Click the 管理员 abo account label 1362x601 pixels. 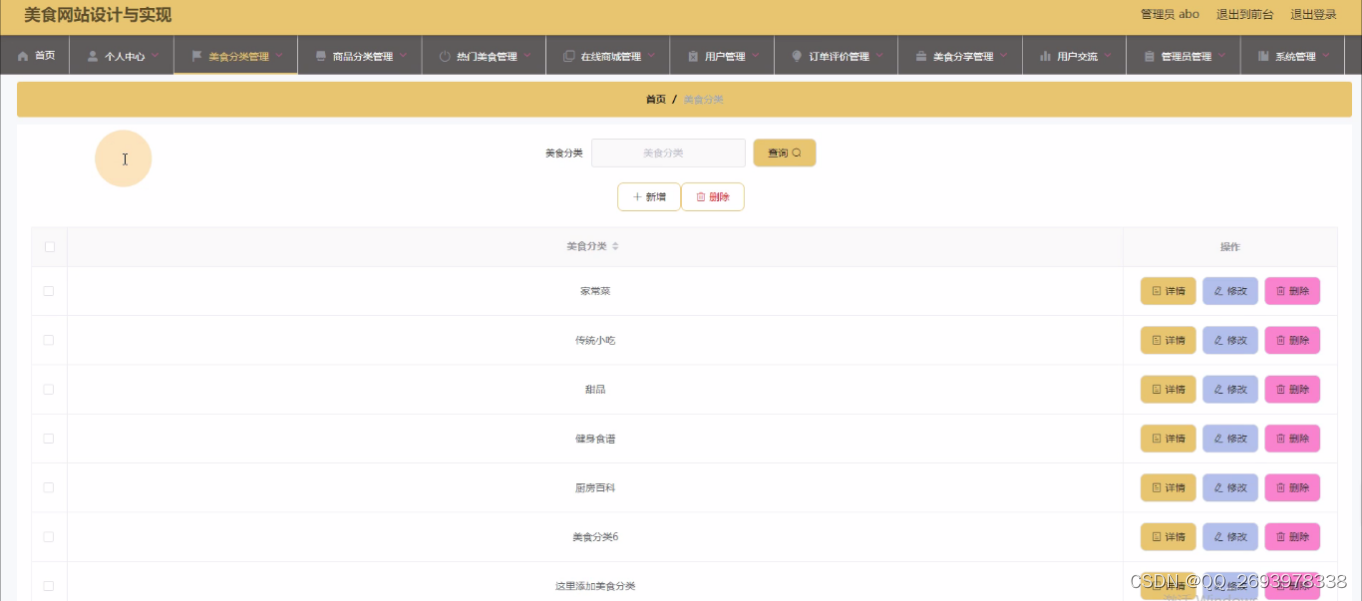[x=1170, y=14]
